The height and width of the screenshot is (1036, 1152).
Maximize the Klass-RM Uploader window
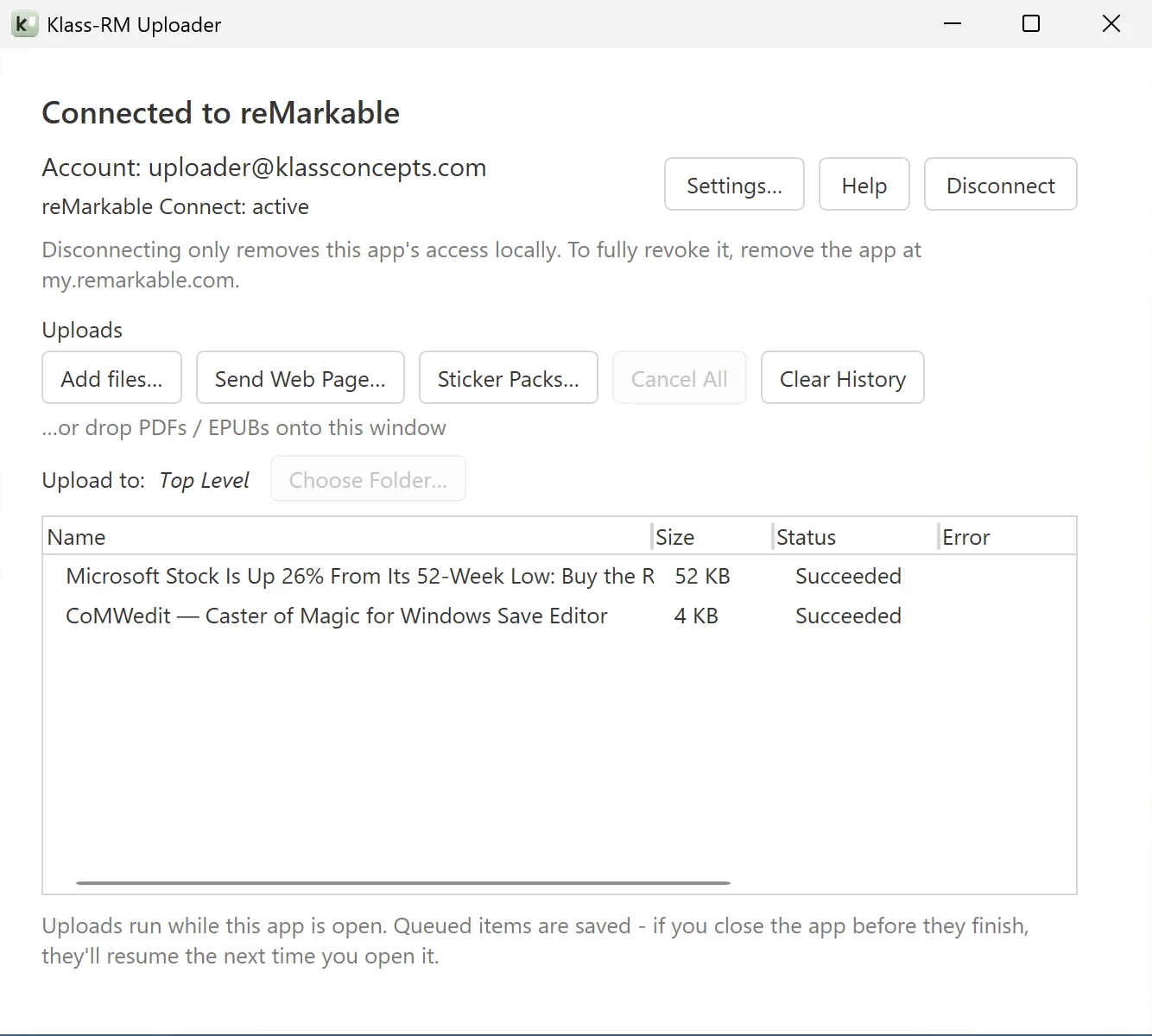(x=1030, y=23)
